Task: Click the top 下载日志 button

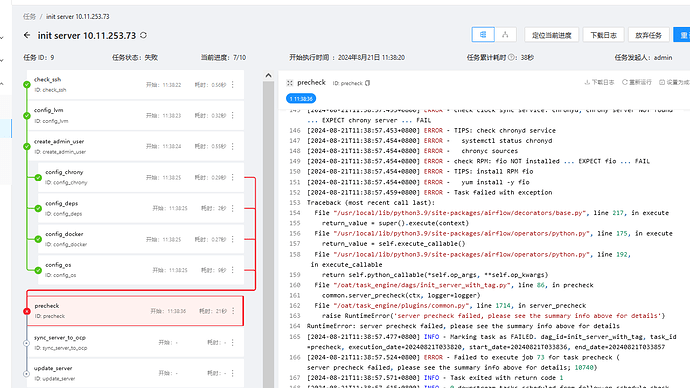Action: 603,35
